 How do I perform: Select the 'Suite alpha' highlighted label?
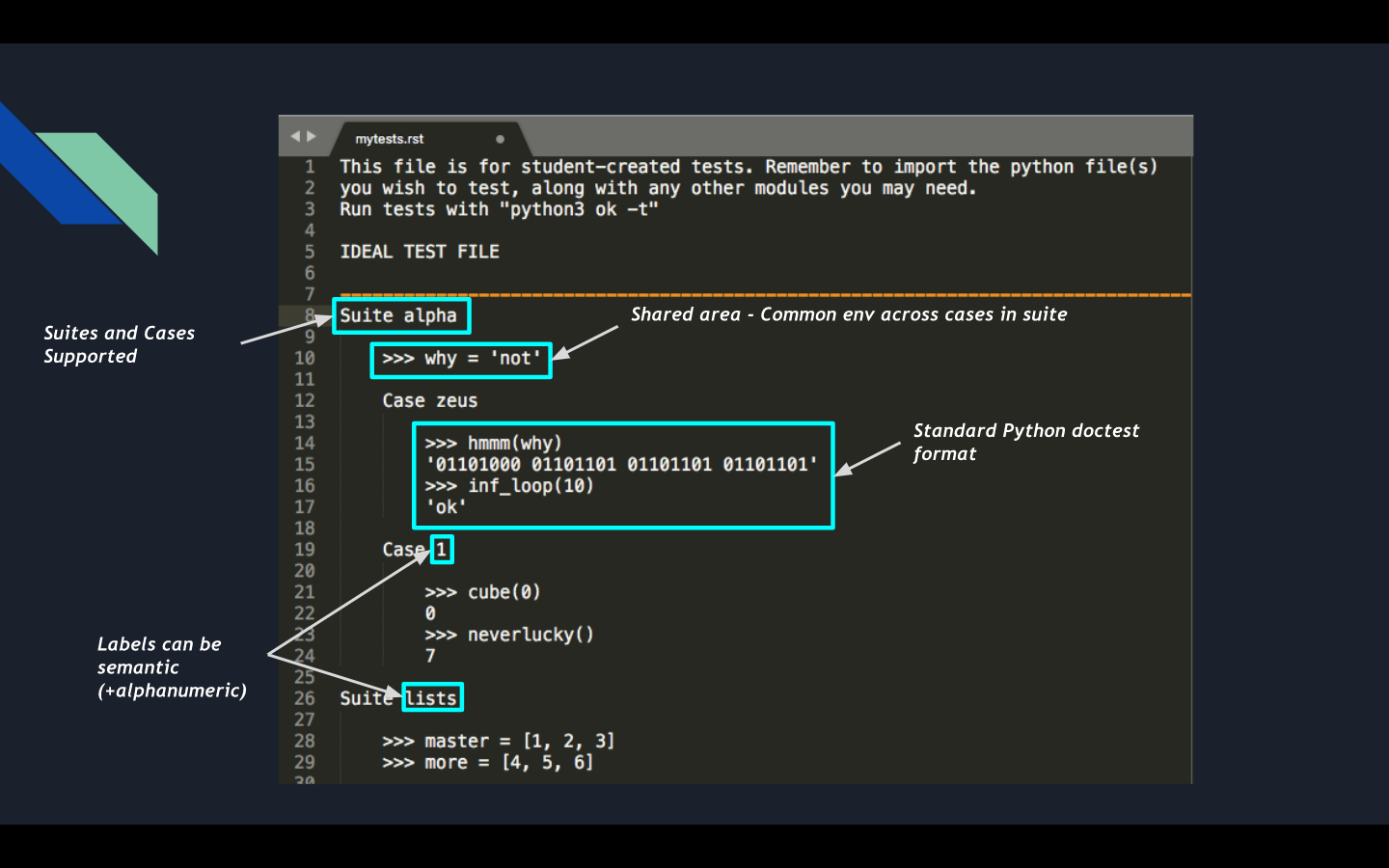pyautogui.click(x=401, y=315)
